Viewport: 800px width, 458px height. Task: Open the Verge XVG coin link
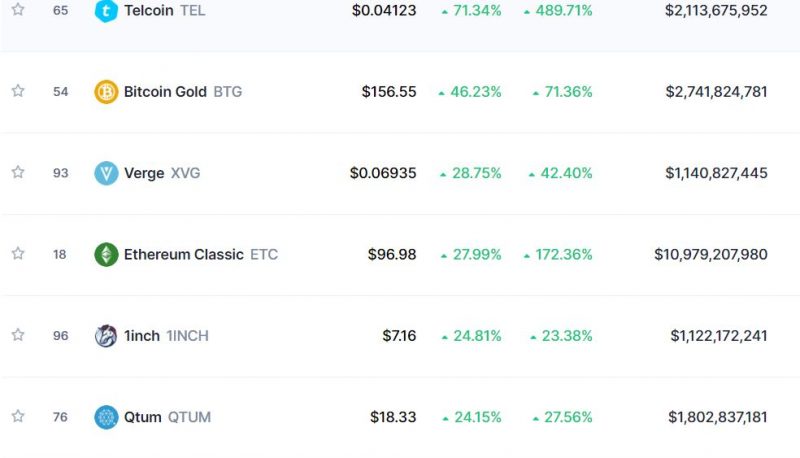coord(162,173)
